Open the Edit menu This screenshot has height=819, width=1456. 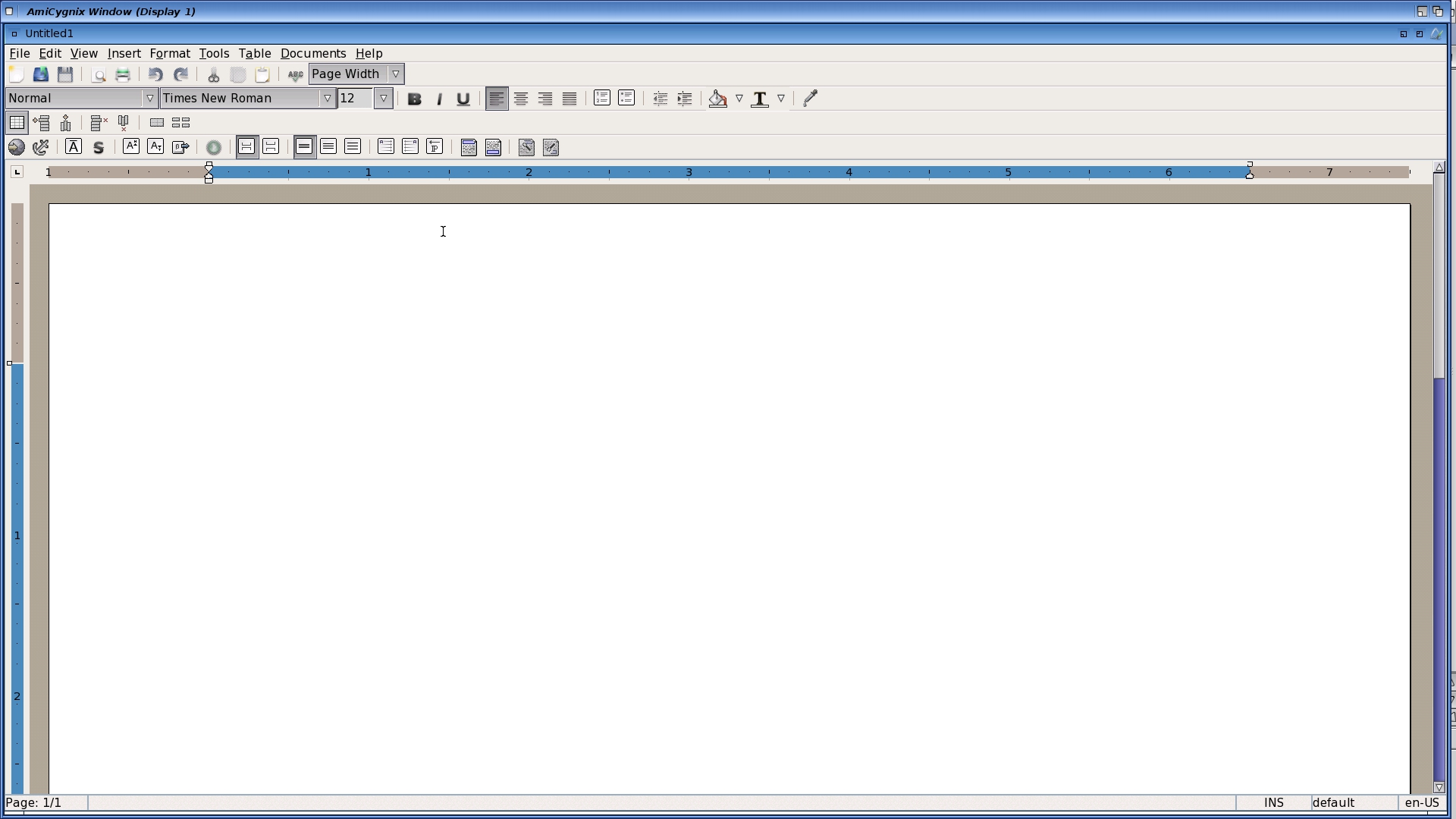point(50,54)
